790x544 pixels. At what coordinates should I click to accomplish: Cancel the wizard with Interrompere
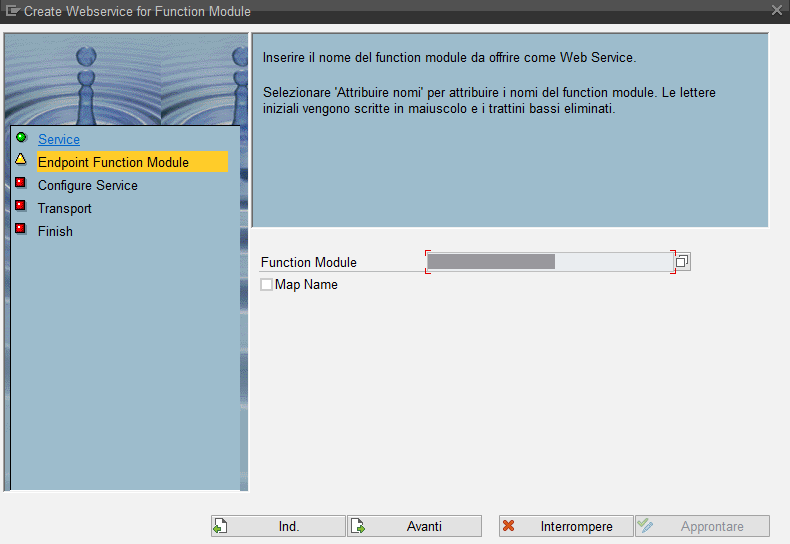pos(566,526)
